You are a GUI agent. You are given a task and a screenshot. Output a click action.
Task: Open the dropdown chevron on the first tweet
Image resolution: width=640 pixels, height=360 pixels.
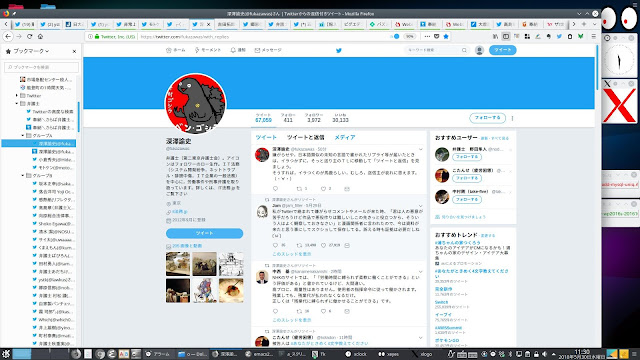(x=421, y=149)
